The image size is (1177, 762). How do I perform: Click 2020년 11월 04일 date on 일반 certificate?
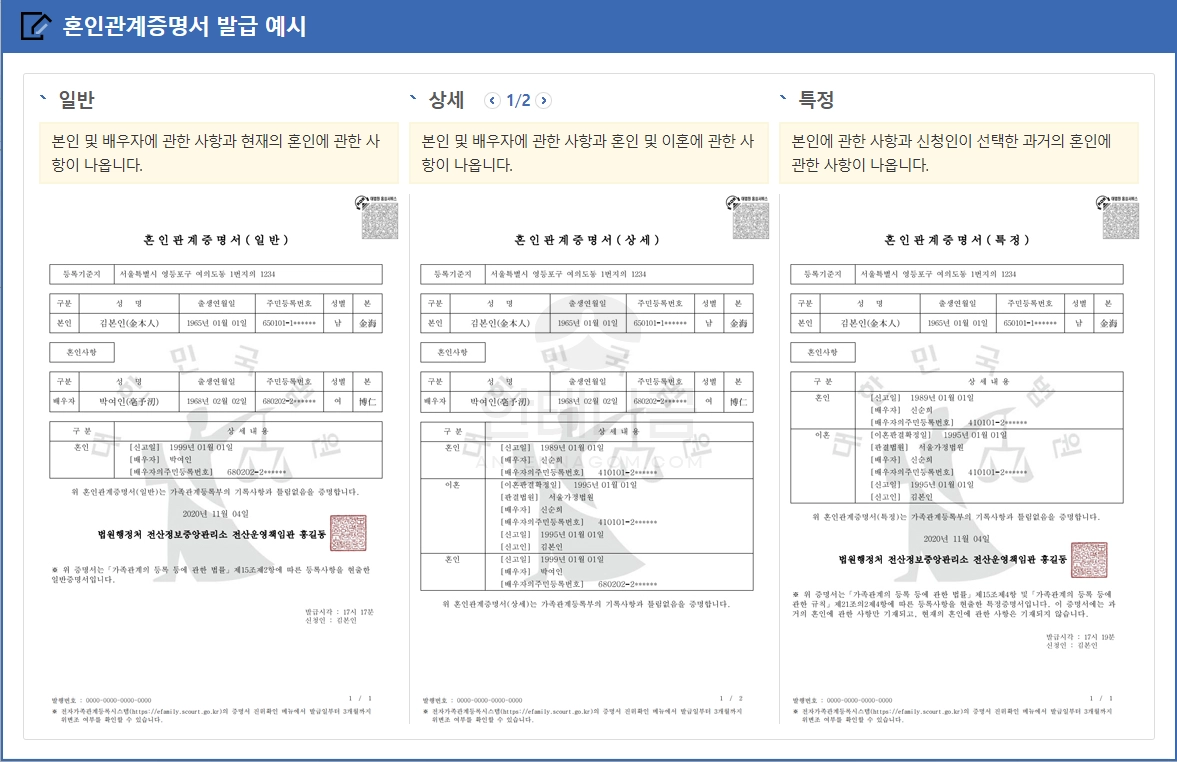(215, 514)
